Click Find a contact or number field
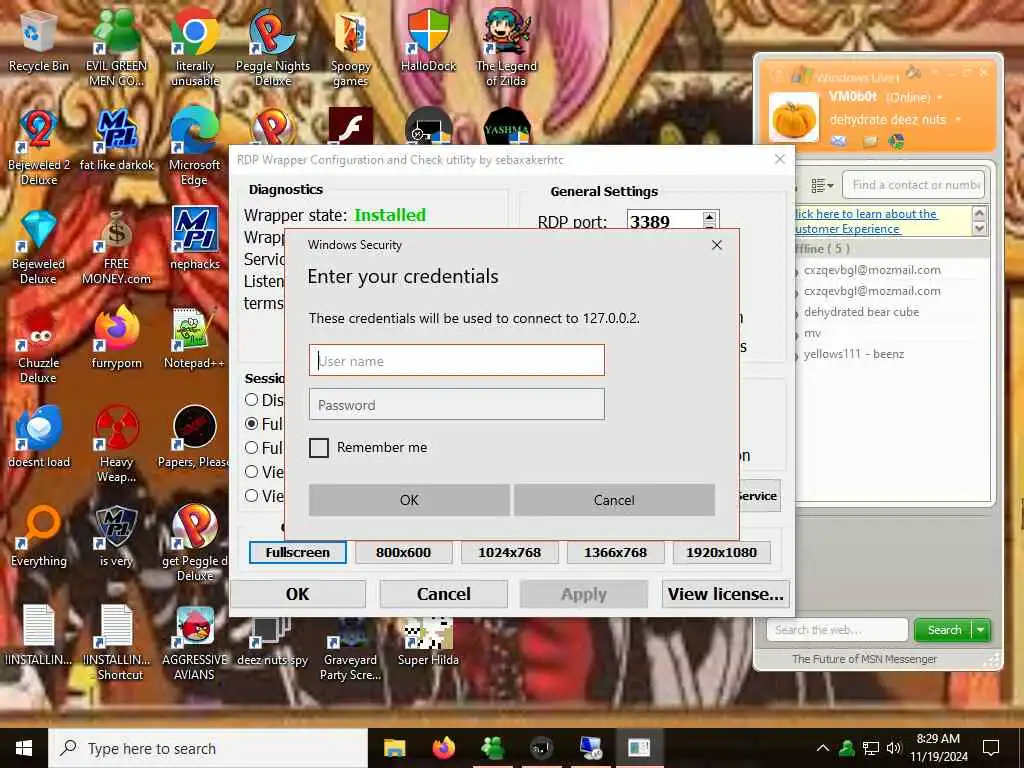 pyautogui.click(x=913, y=185)
